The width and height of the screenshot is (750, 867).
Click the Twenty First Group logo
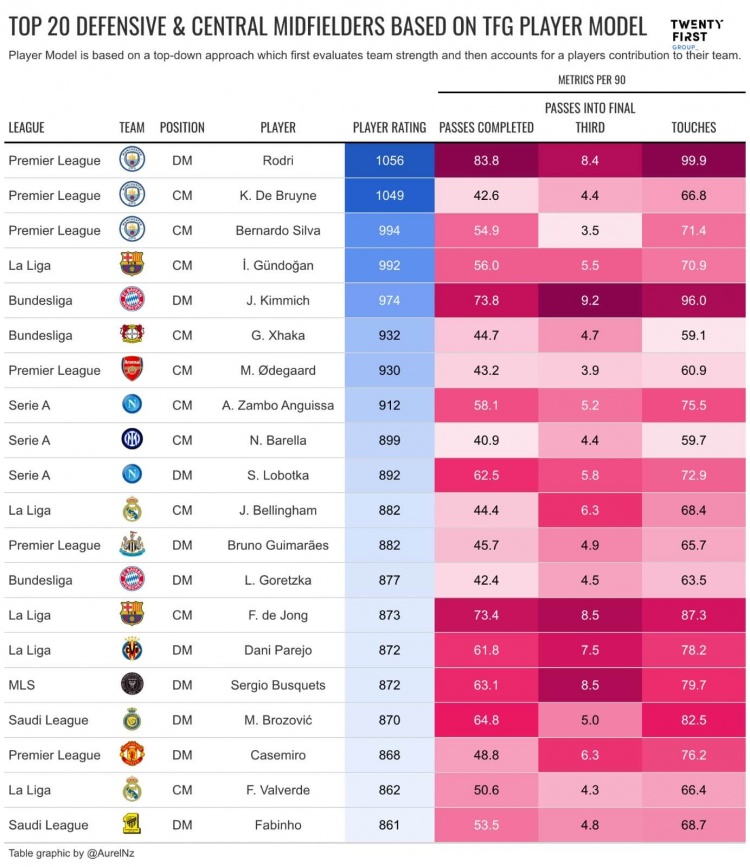[696, 33]
